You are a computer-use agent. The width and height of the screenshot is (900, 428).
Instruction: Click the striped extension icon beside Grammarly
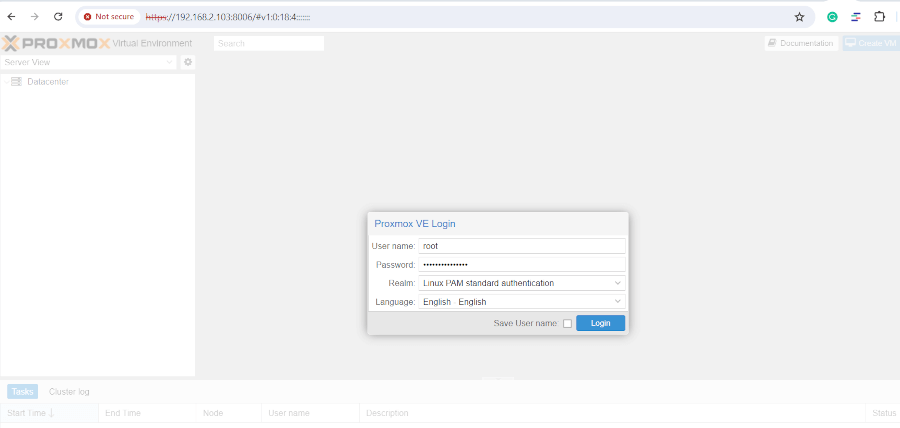click(856, 17)
